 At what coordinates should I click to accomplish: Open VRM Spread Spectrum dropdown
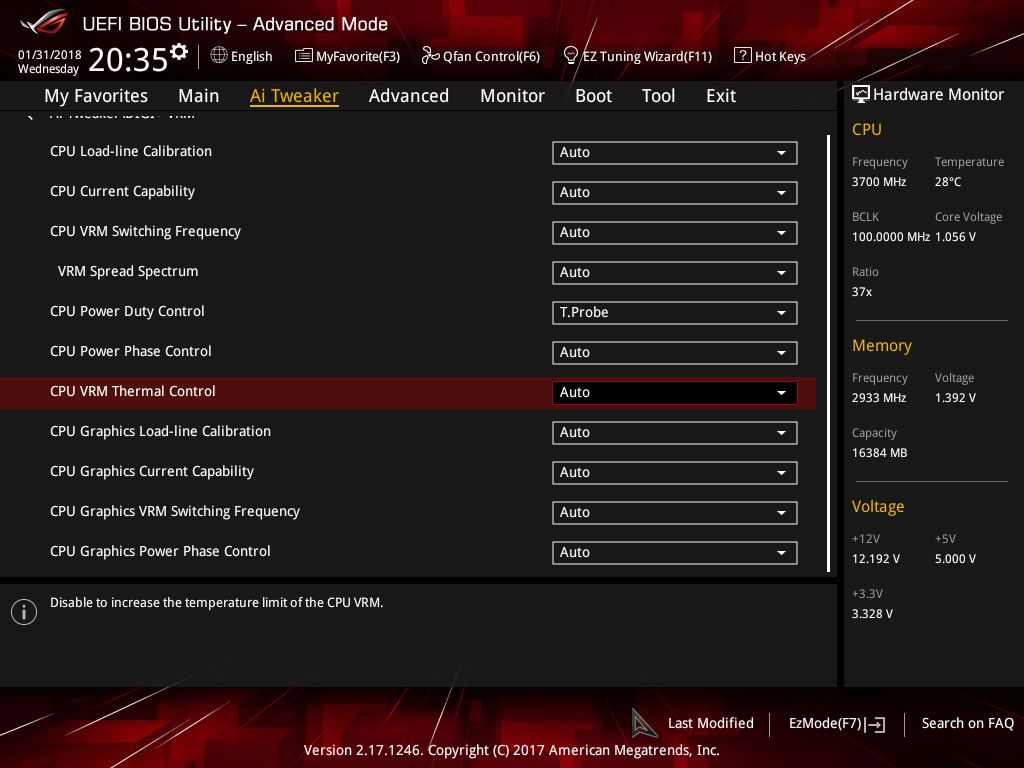[x=674, y=273]
